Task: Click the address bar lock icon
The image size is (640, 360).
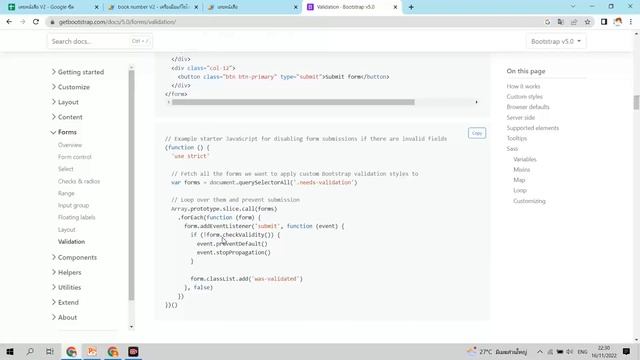Action: click(52, 22)
